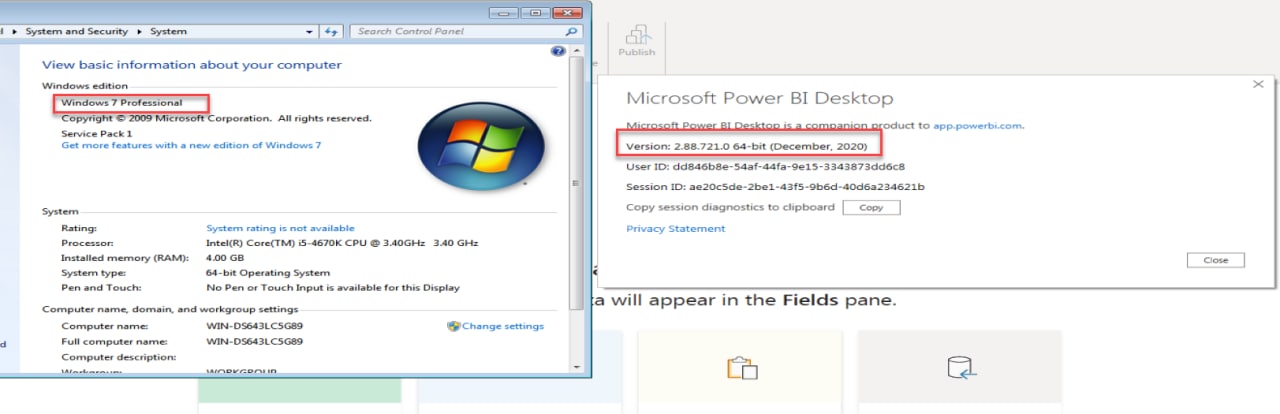Click the Copy session diagnostics to clipboard label
1280x414 pixels.
730,208
